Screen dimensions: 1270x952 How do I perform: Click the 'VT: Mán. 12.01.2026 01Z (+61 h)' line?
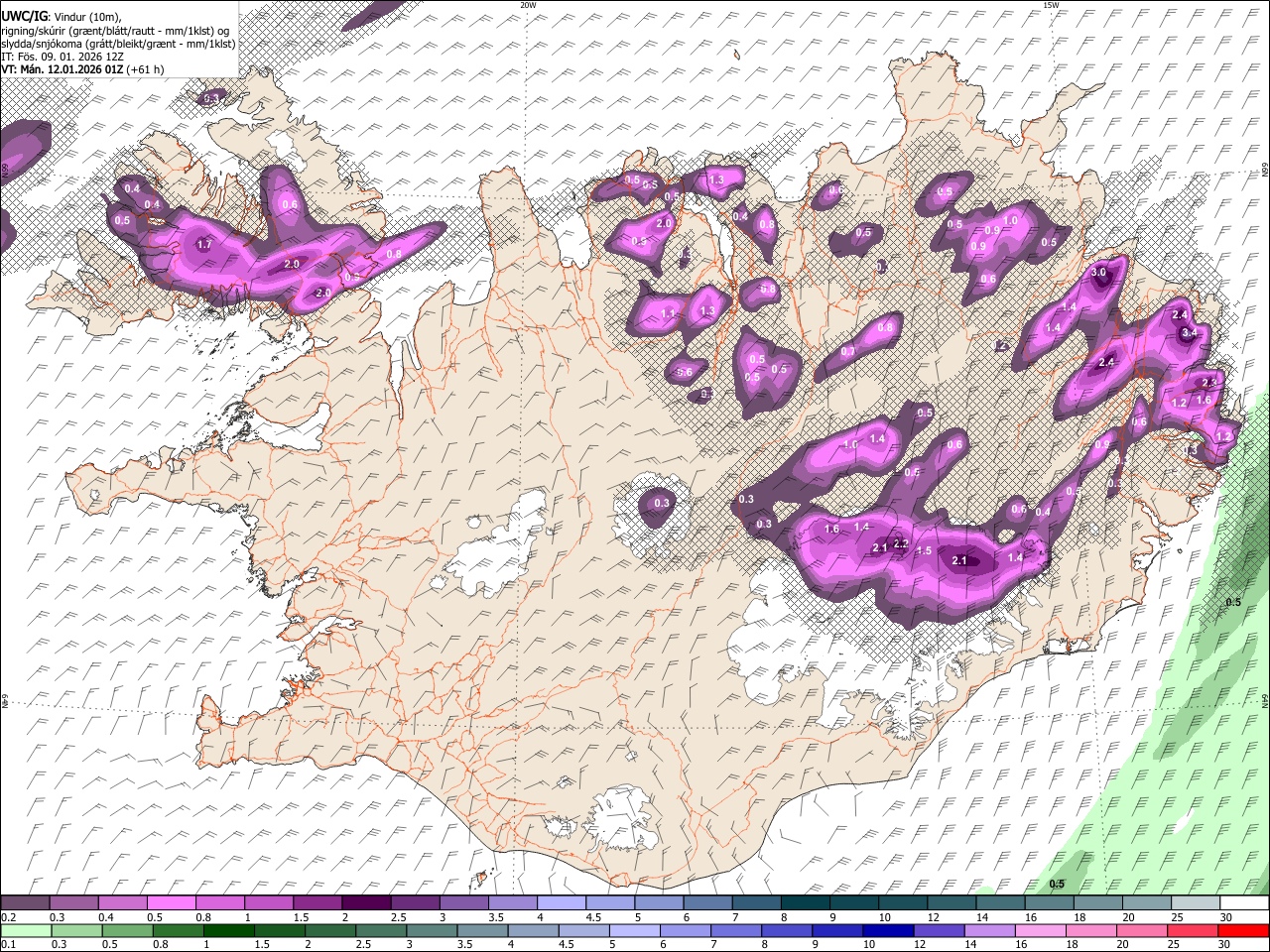[x=82, y=69]
